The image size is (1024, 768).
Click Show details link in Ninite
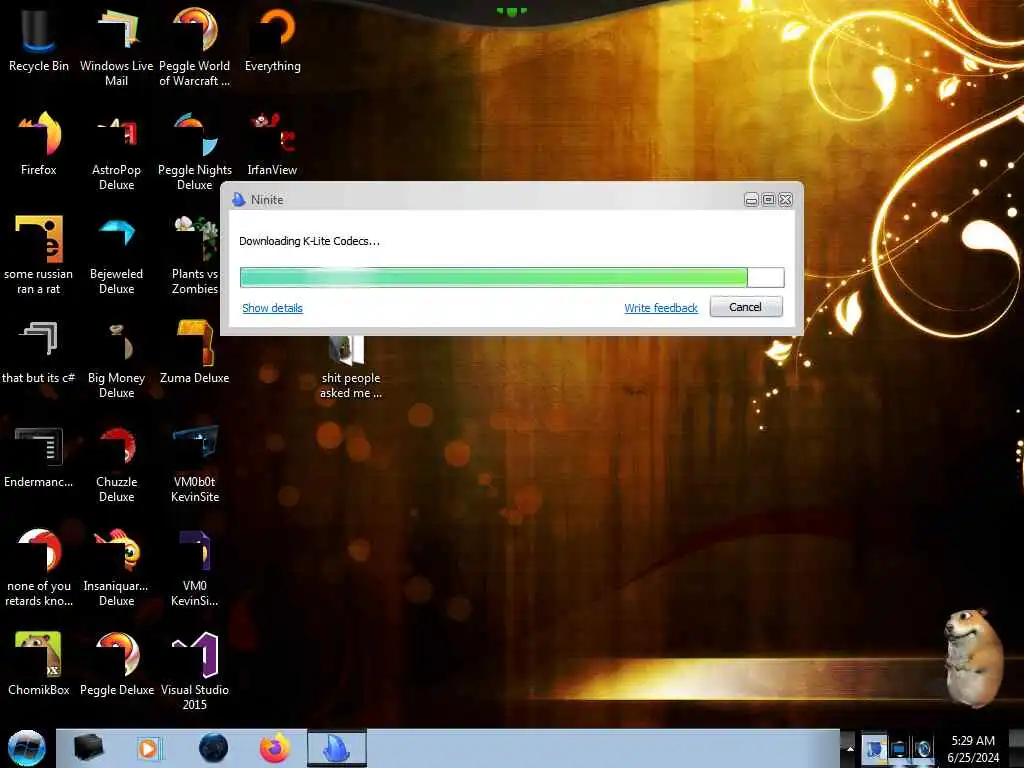coord(272,308)
